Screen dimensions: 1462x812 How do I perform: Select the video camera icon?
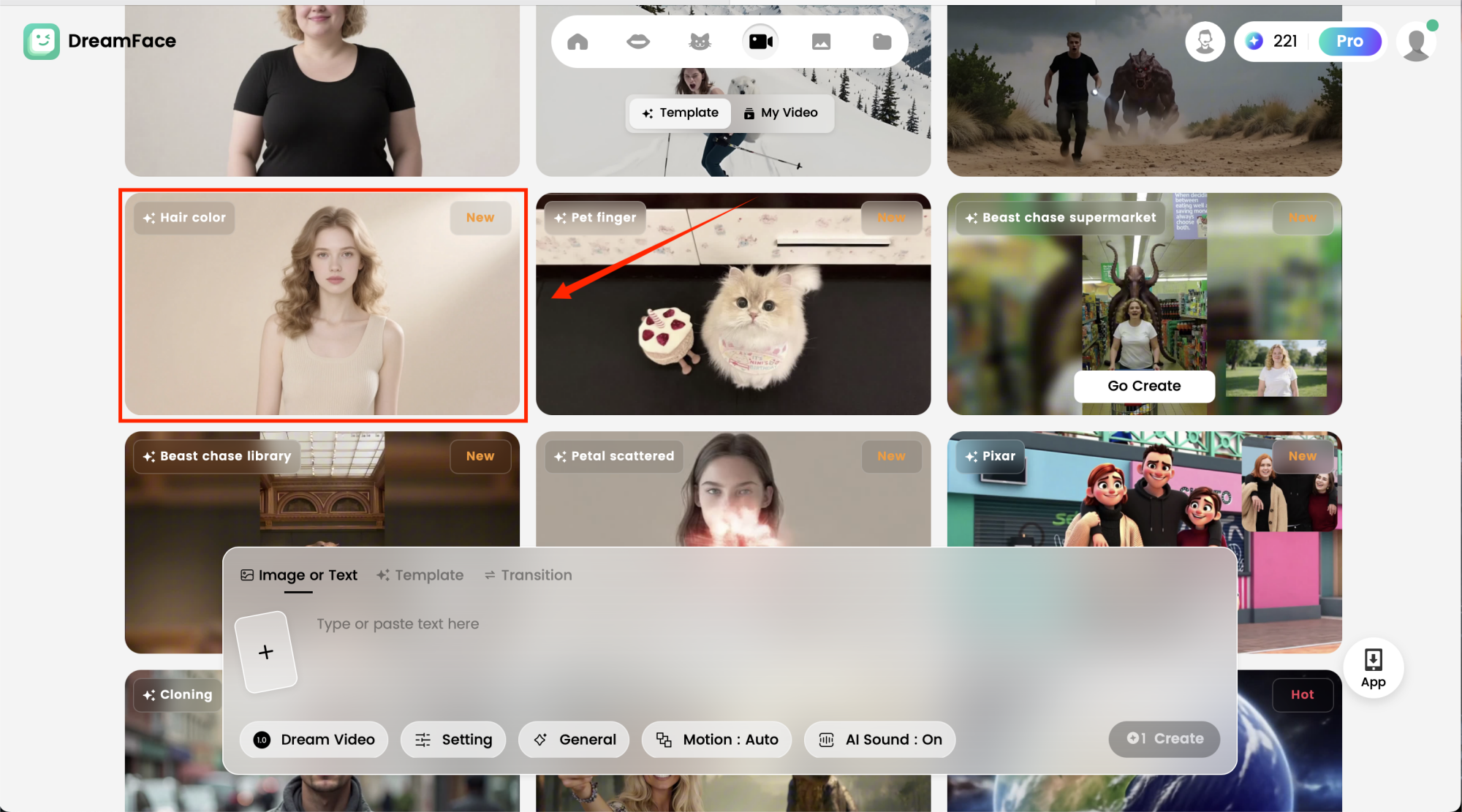[x=760, y=42]
